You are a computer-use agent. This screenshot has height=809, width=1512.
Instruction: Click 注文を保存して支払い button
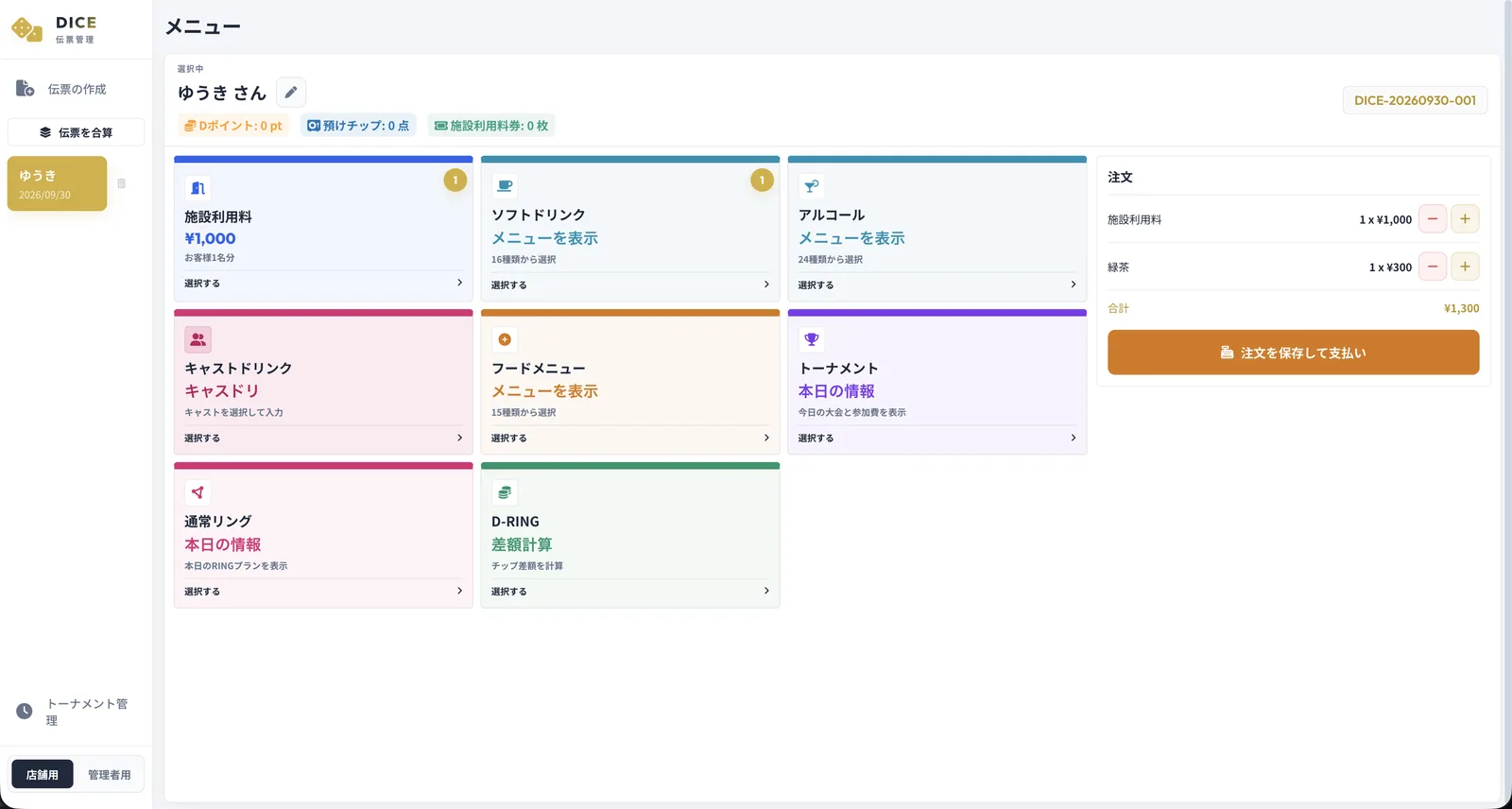[x=1293, y=353]
